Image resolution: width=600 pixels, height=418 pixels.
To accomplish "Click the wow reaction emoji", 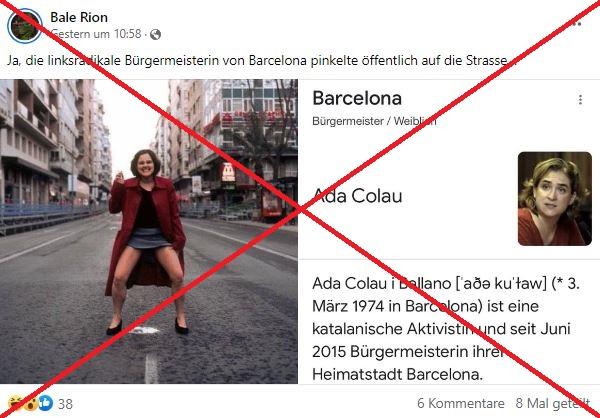I will 30,403.
